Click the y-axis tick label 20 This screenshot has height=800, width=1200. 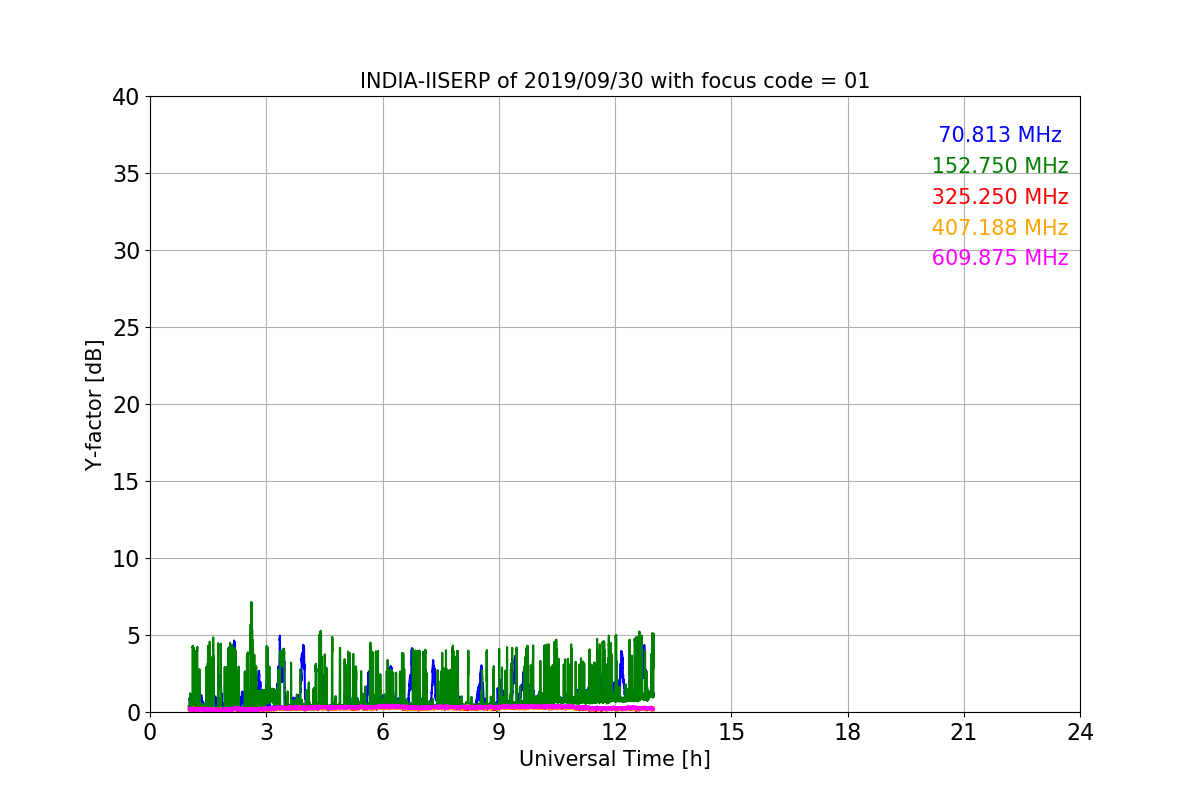[x=125, y=405]
